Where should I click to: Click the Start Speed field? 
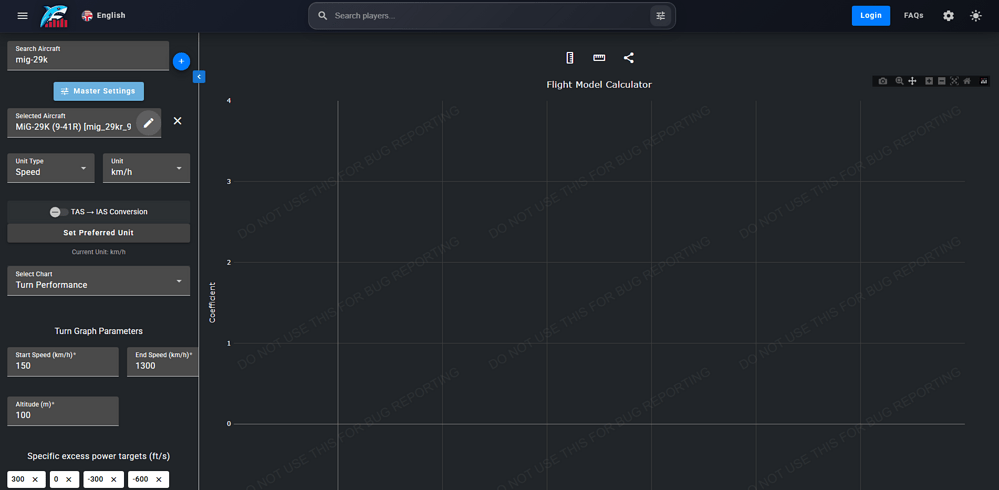(63, 361)
